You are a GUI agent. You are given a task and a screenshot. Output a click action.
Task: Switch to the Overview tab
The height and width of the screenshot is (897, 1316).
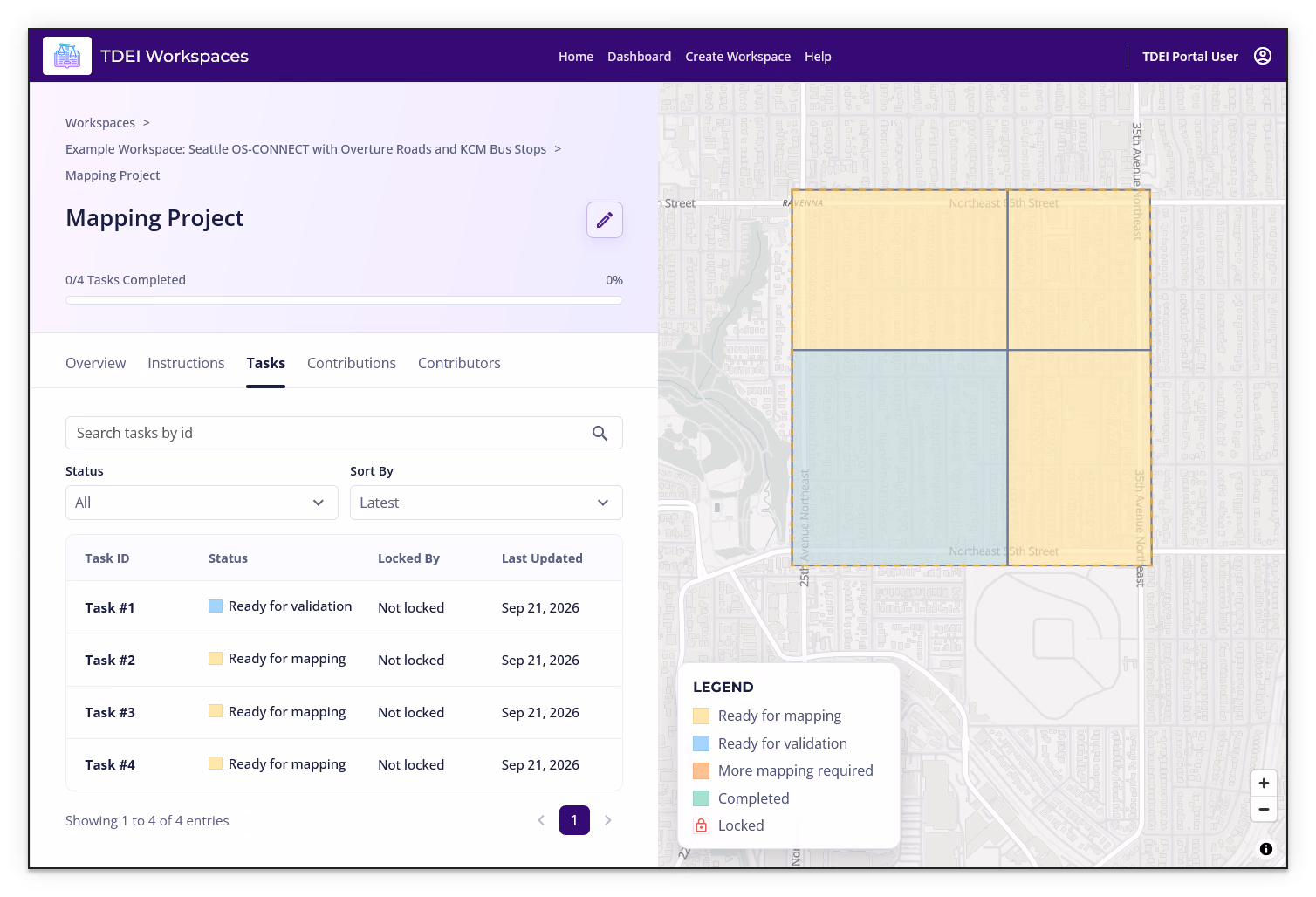pos(95,363)
